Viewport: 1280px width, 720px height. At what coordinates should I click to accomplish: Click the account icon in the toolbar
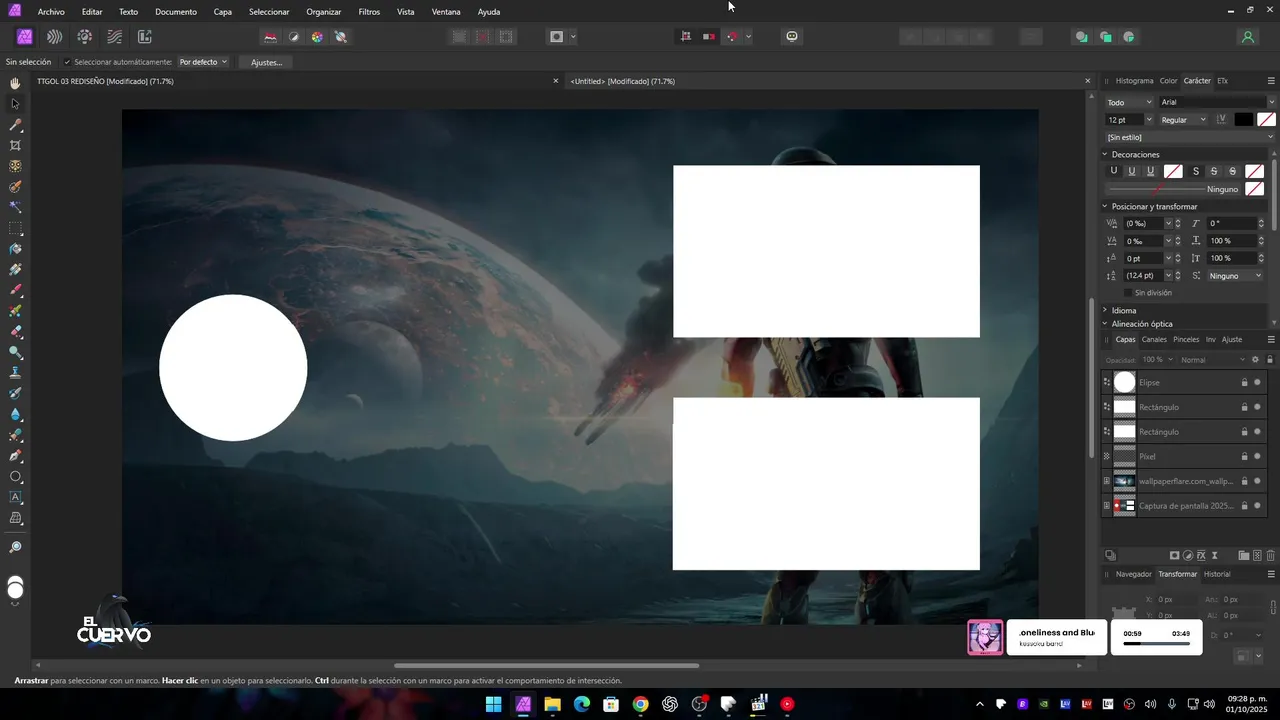[1247, 37]
